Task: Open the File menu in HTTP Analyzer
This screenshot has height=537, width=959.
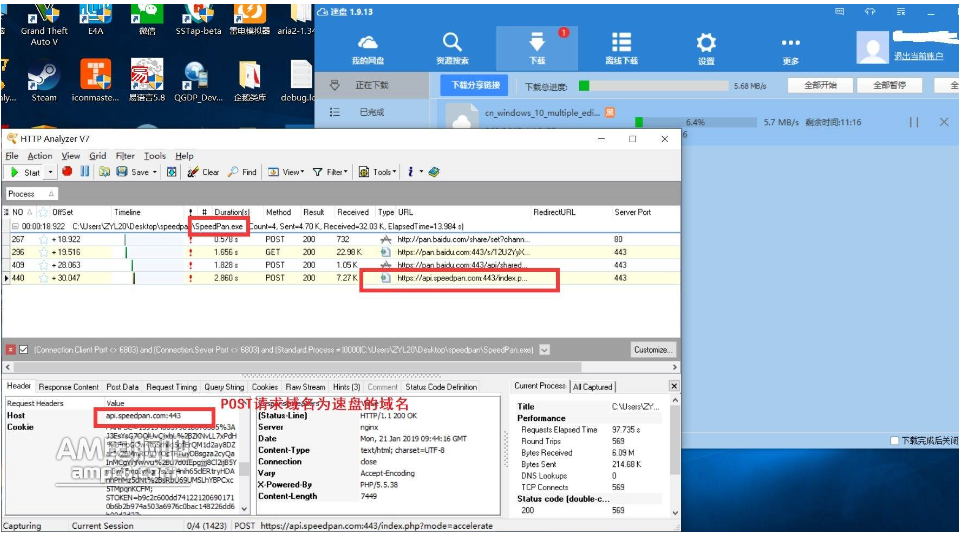Action: (12, 156)
